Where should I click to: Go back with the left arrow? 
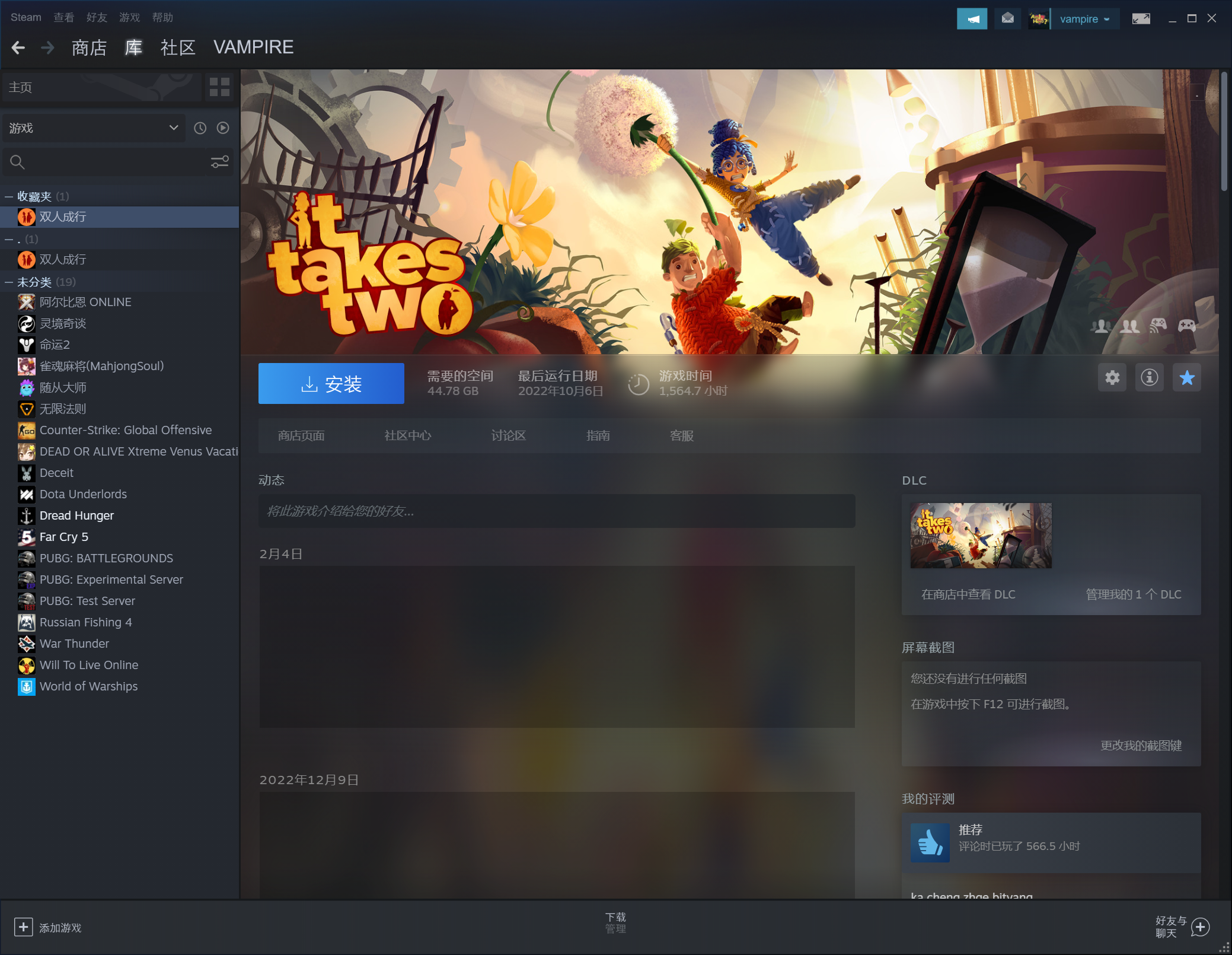[x=18, y=47]
